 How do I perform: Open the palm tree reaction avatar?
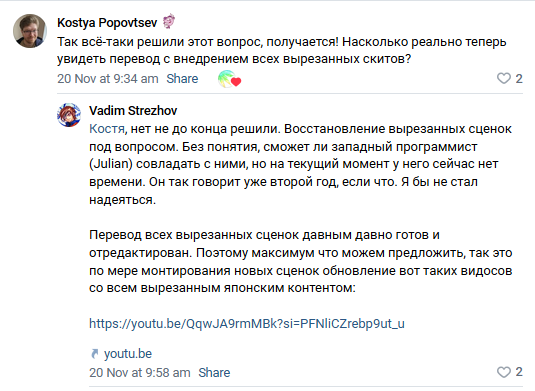pos(226,78)
